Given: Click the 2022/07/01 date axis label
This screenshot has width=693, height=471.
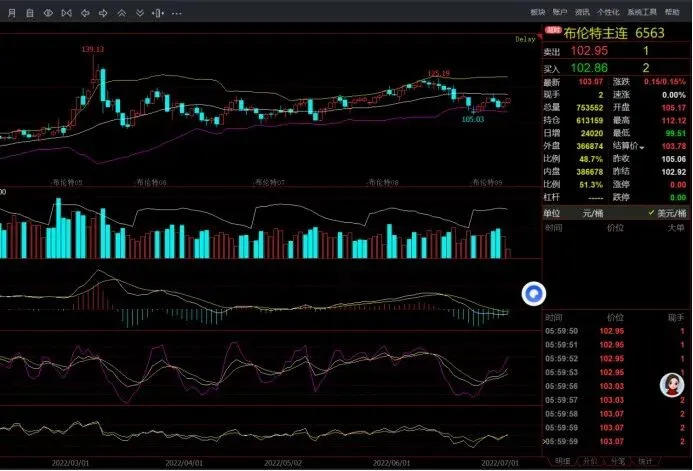Looking at the screenshot, I should pos(500,463).
